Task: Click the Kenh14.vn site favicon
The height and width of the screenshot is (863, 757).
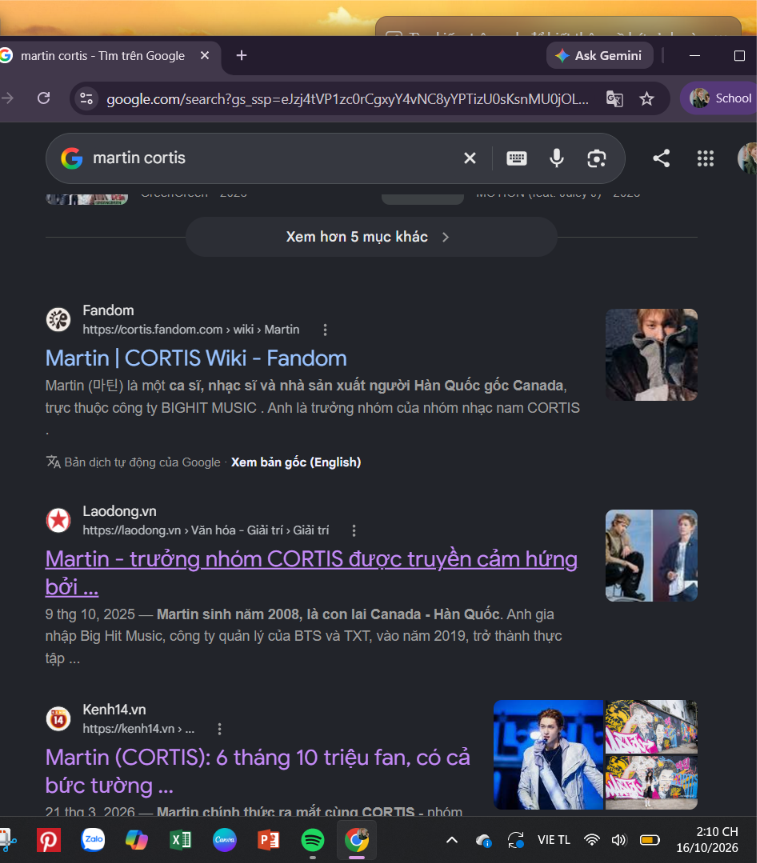Action: pos(58,718)
